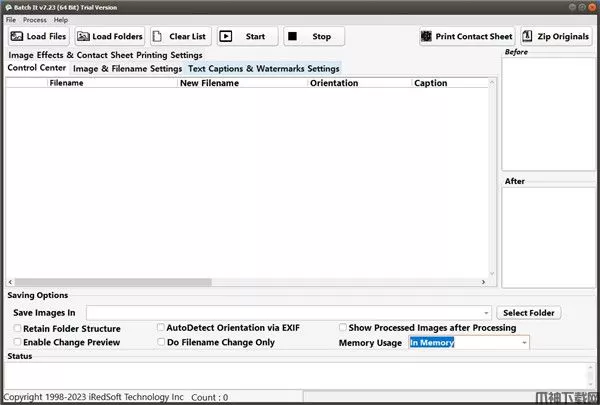Toggle AutoDetect Orientation via EXIF
The image size is (600, 405).
click(x=161, y=327)
